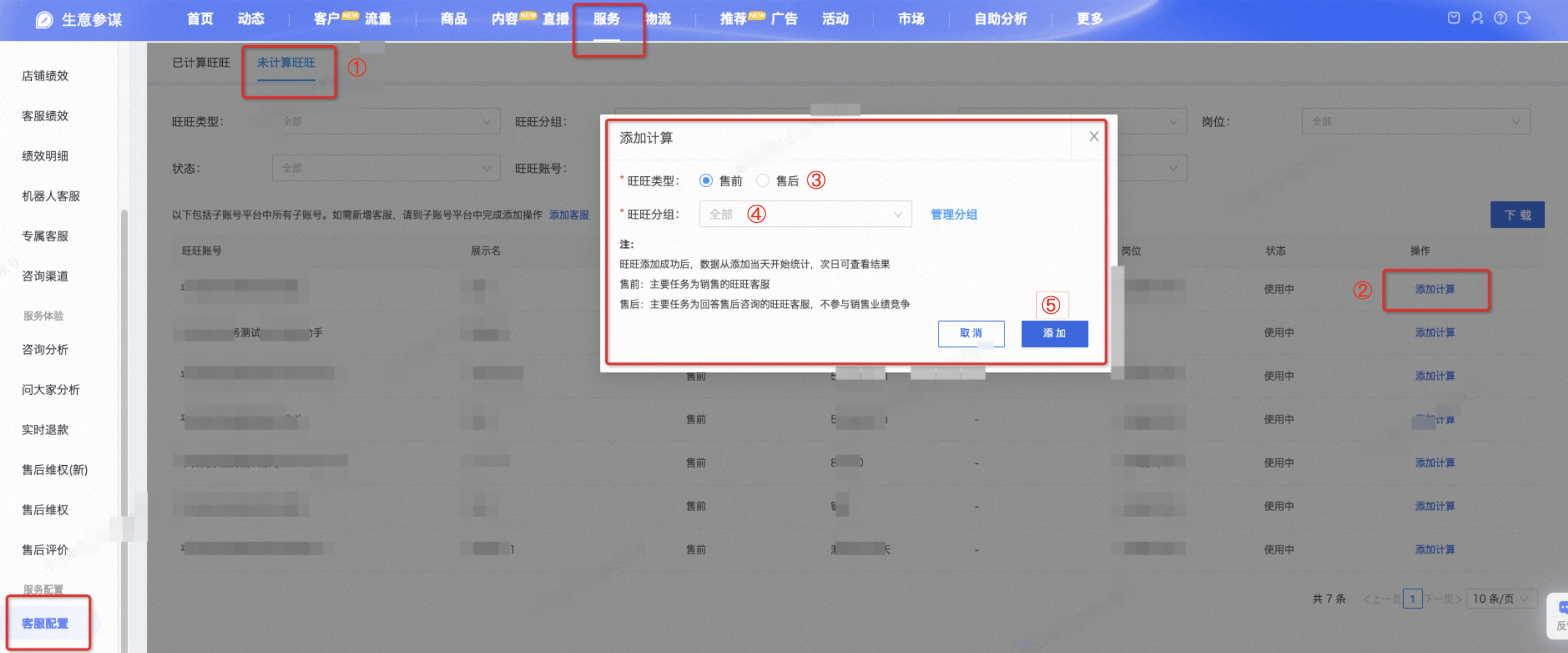This screenshot has height=653, width=1568.
Task: Switch to 已计算旺旺 tab
Action: point(201,63)
